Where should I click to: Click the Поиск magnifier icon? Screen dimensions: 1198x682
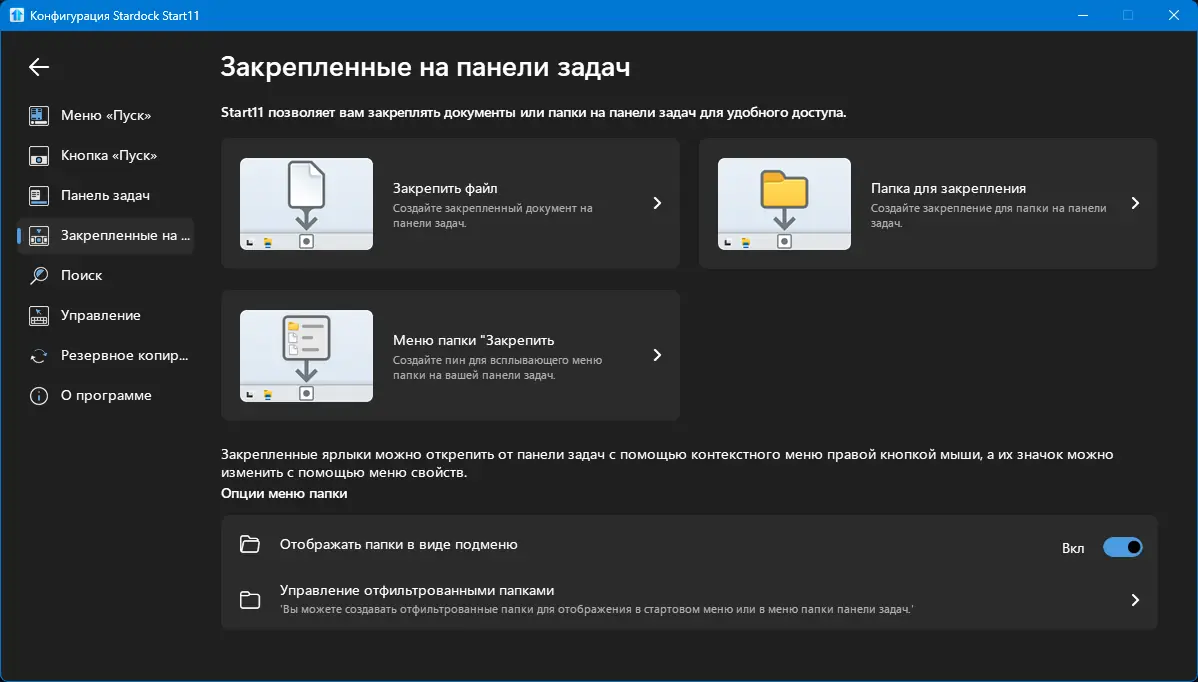tap(39, 276)
